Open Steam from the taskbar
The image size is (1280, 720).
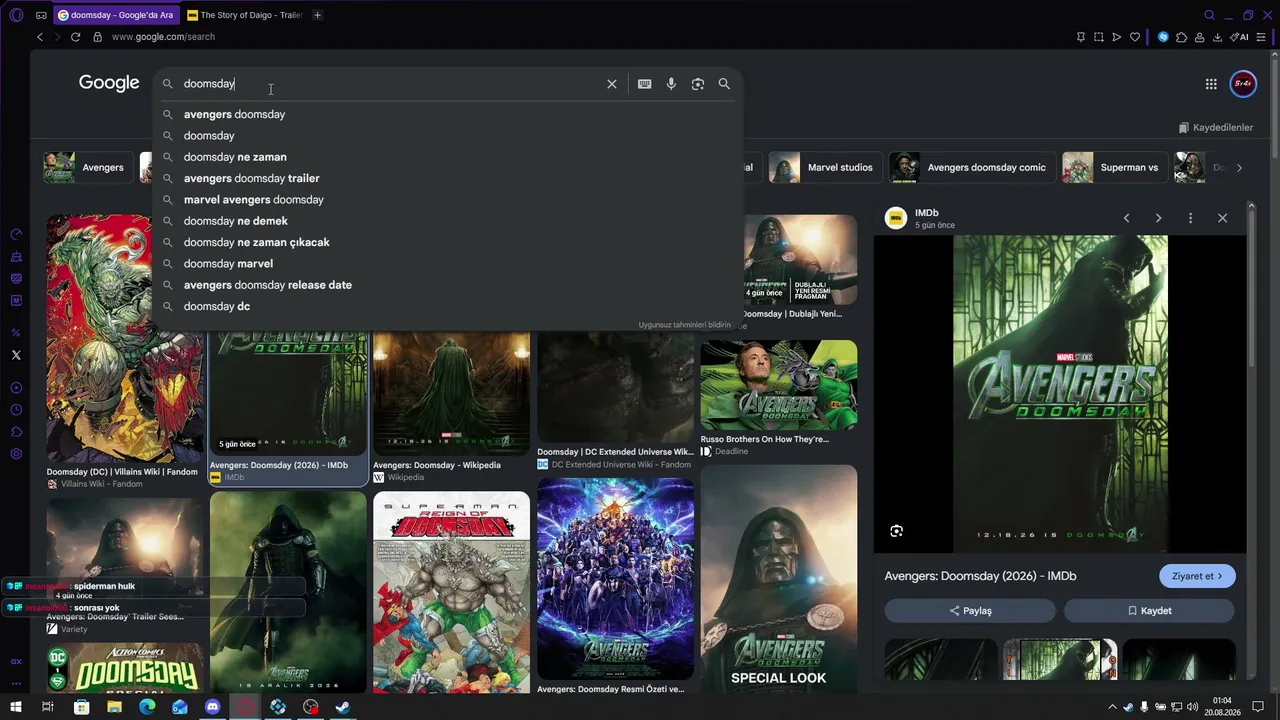point(343,707)
